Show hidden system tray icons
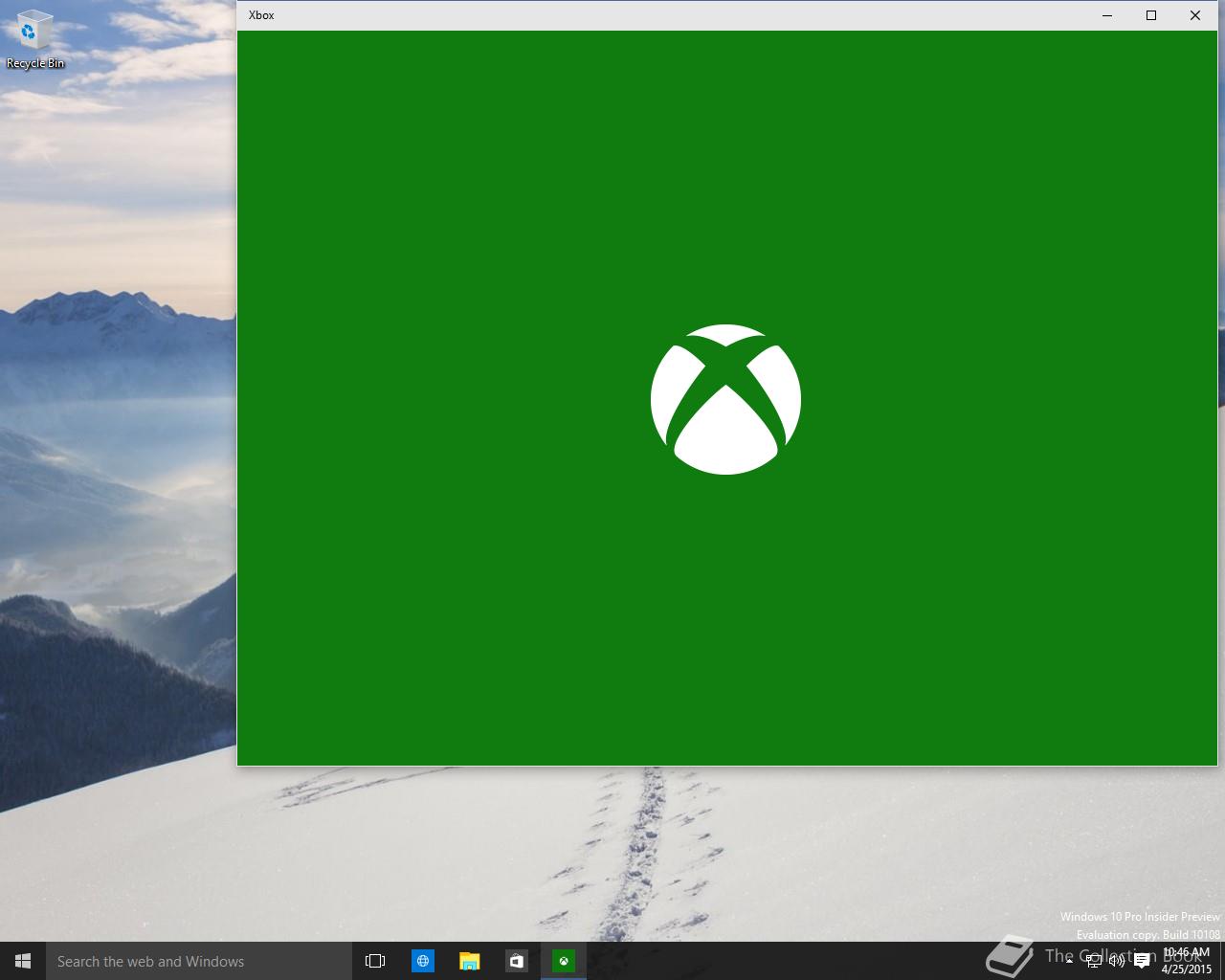Viewport: 1225px width, 980px height. (1069, 961)
